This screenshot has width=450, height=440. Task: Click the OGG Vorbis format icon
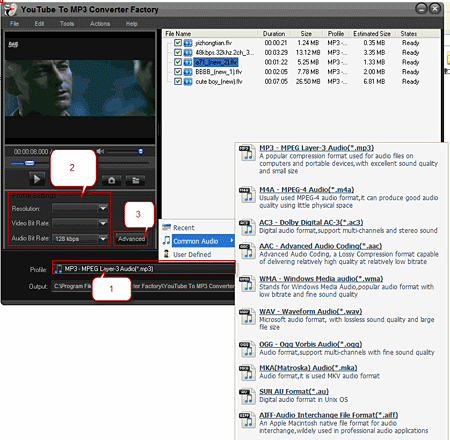coord(247,349)
